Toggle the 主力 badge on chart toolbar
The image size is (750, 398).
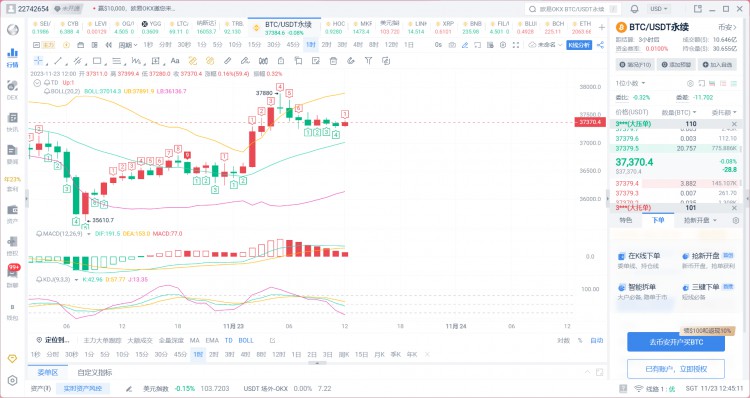[50, 45]
